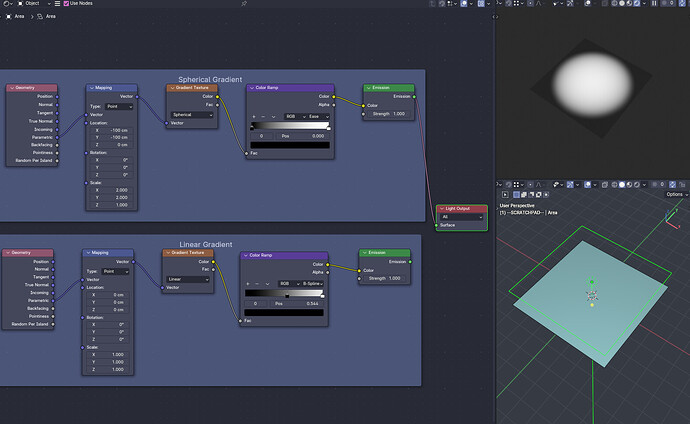Switch lower viewport to material preview shading
690x424 pixels.
tap(629, 185)
